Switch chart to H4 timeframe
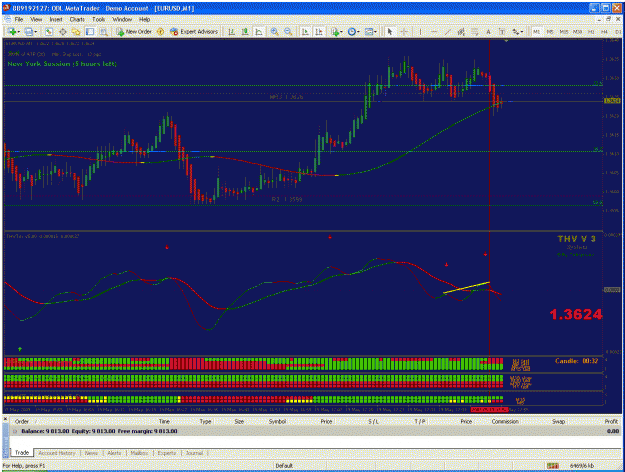This screenshot has width=625, height=472. pyautogui.click(x=604, y=31)
